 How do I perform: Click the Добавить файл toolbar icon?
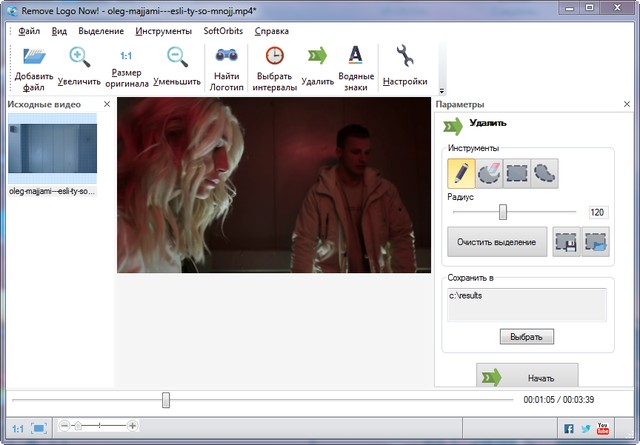point(34,56)
